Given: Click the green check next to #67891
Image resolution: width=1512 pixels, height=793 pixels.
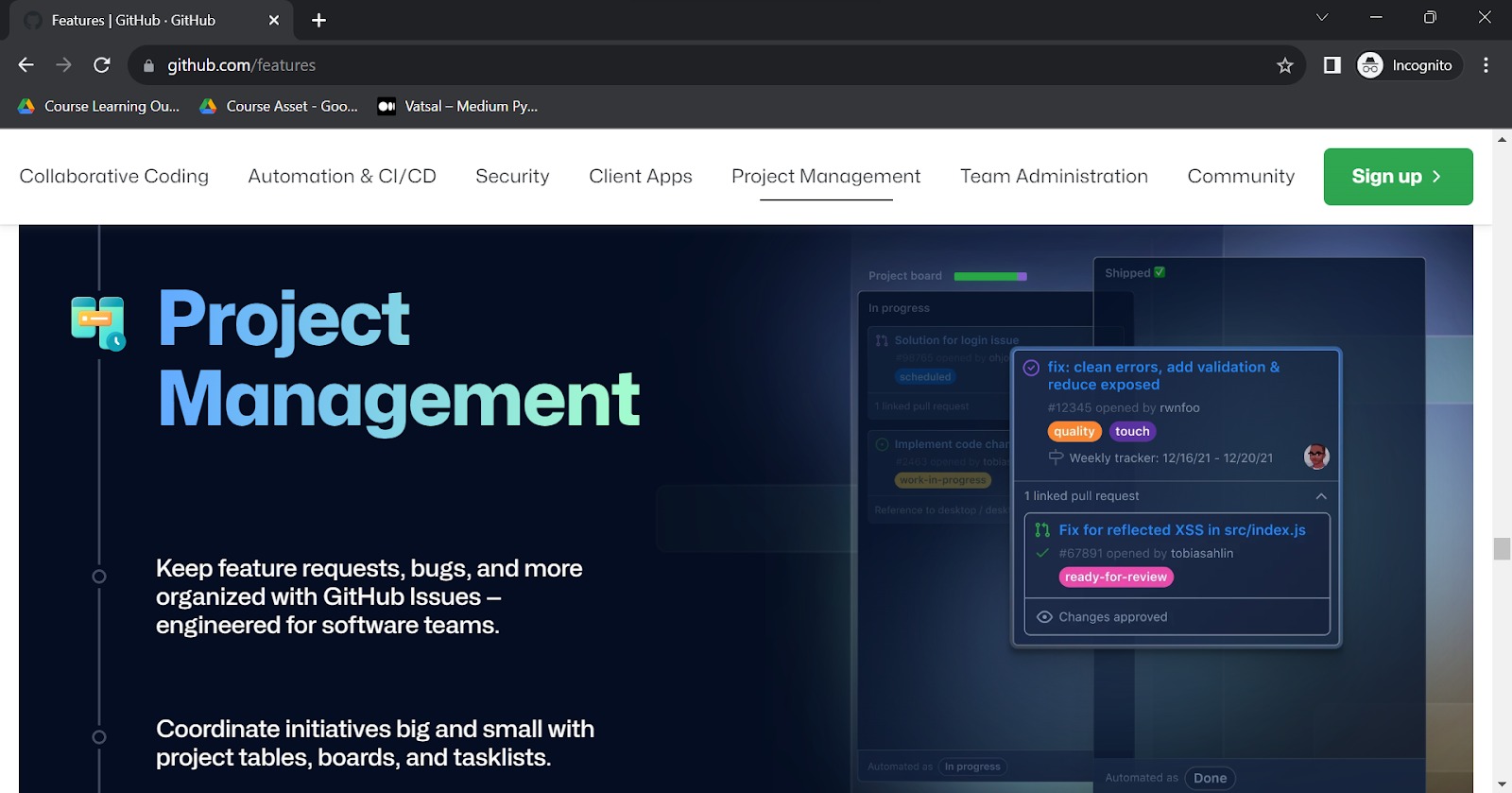Looking at the screenshot, I should tap(1042, 553).
